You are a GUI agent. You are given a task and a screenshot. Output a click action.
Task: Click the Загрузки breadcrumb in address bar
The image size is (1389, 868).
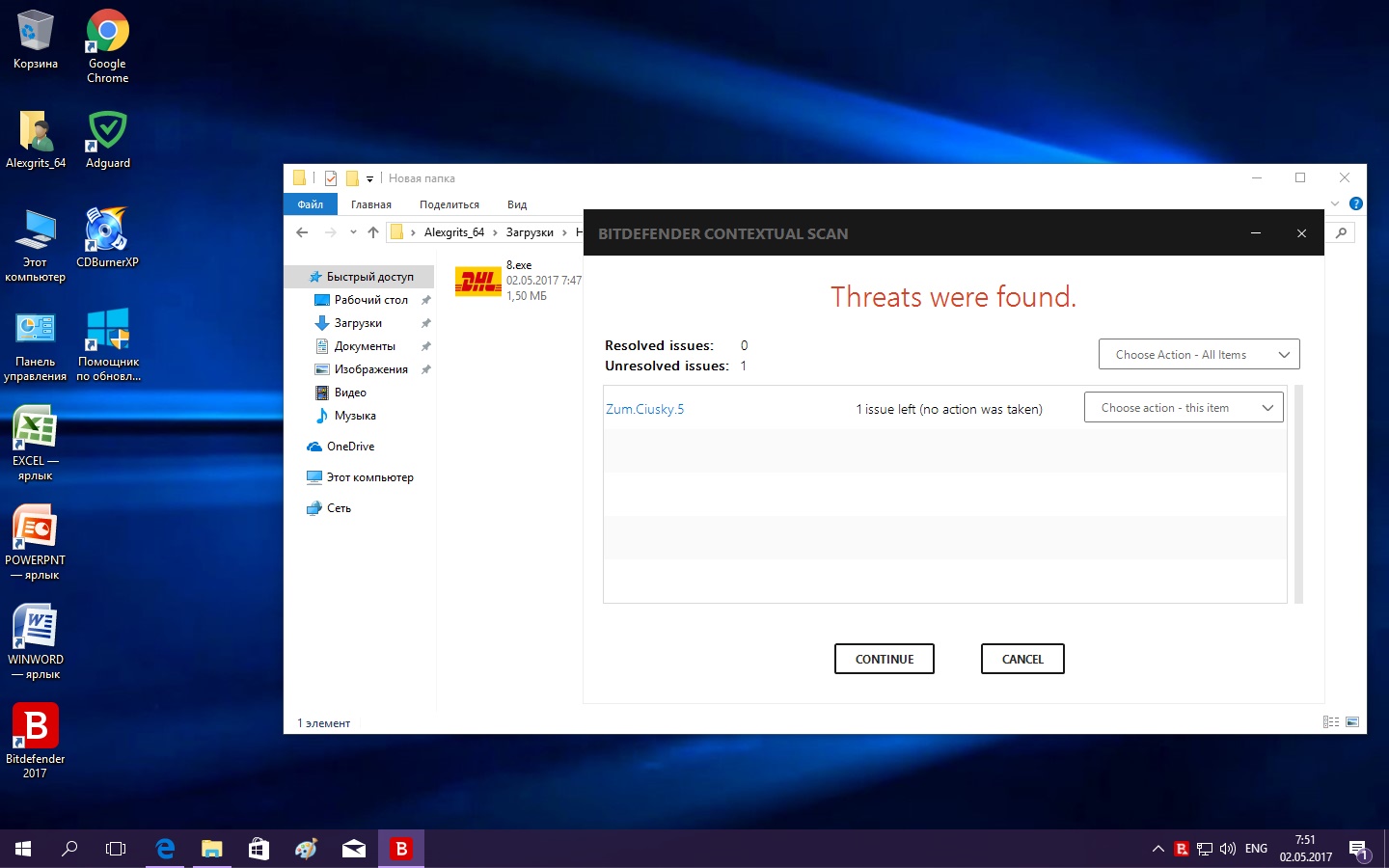[x=530, y=232]
